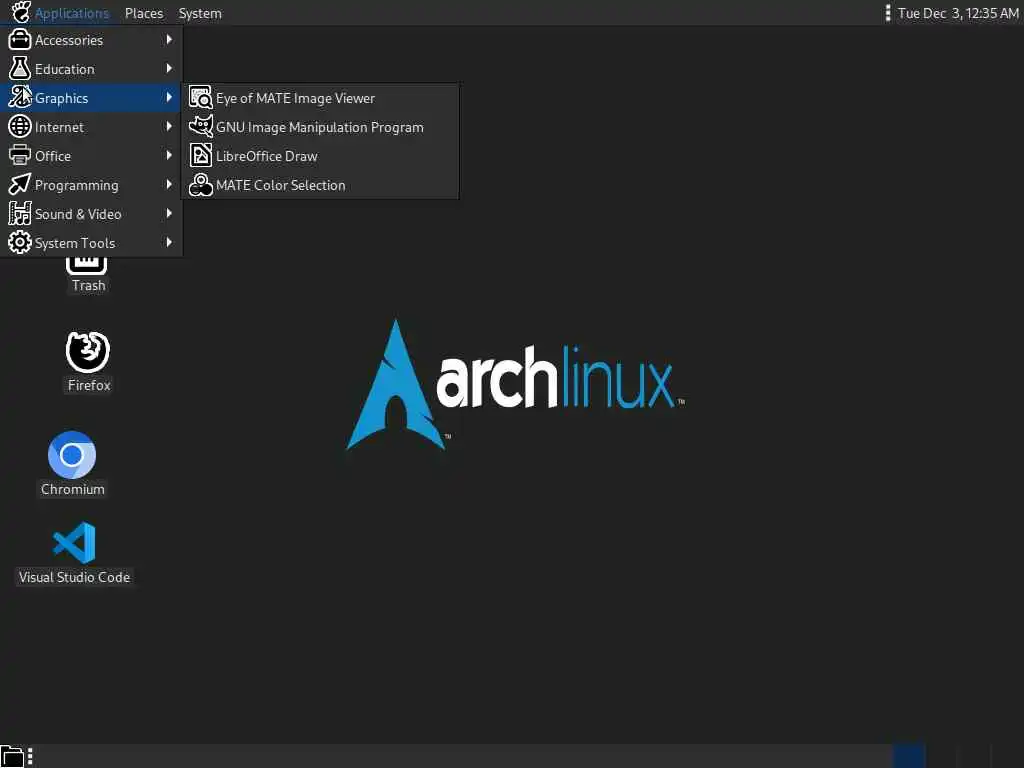Expand the Graphics submenu arrow
The height and width of the screenshot is (768, 1024).
(x=169, y=97)
